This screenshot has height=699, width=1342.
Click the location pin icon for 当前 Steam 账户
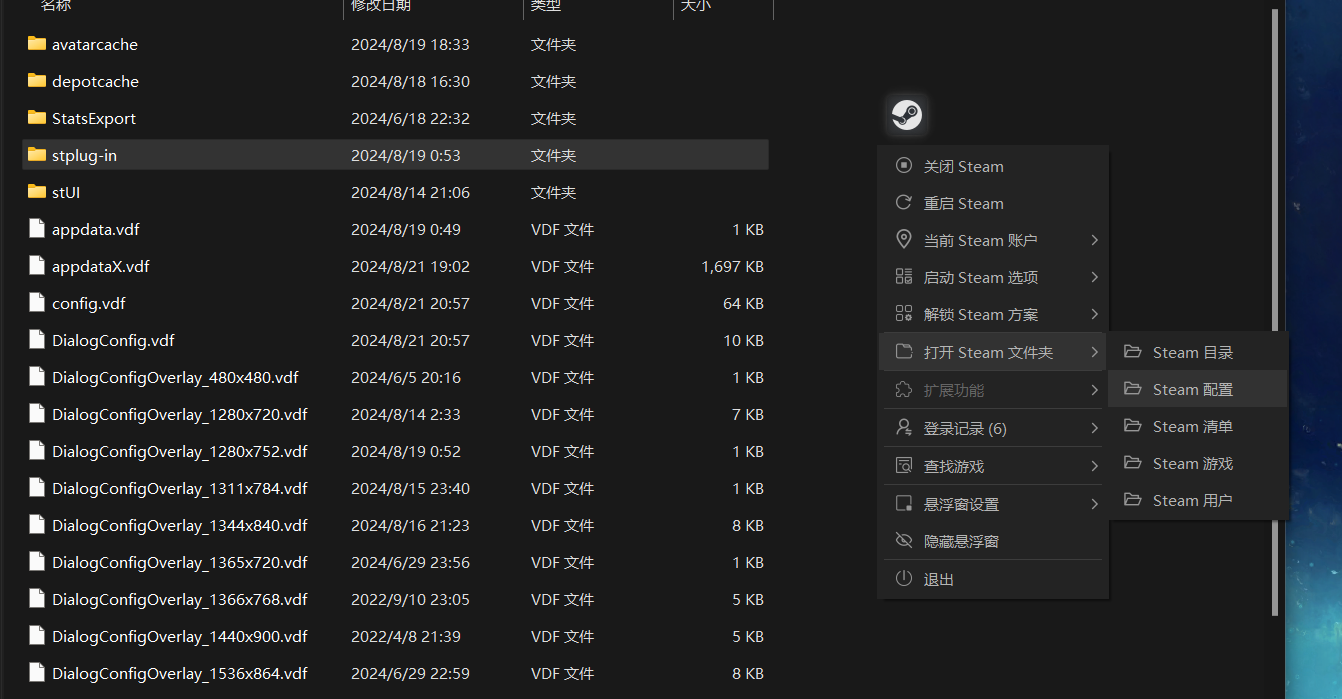click(904, 240)
